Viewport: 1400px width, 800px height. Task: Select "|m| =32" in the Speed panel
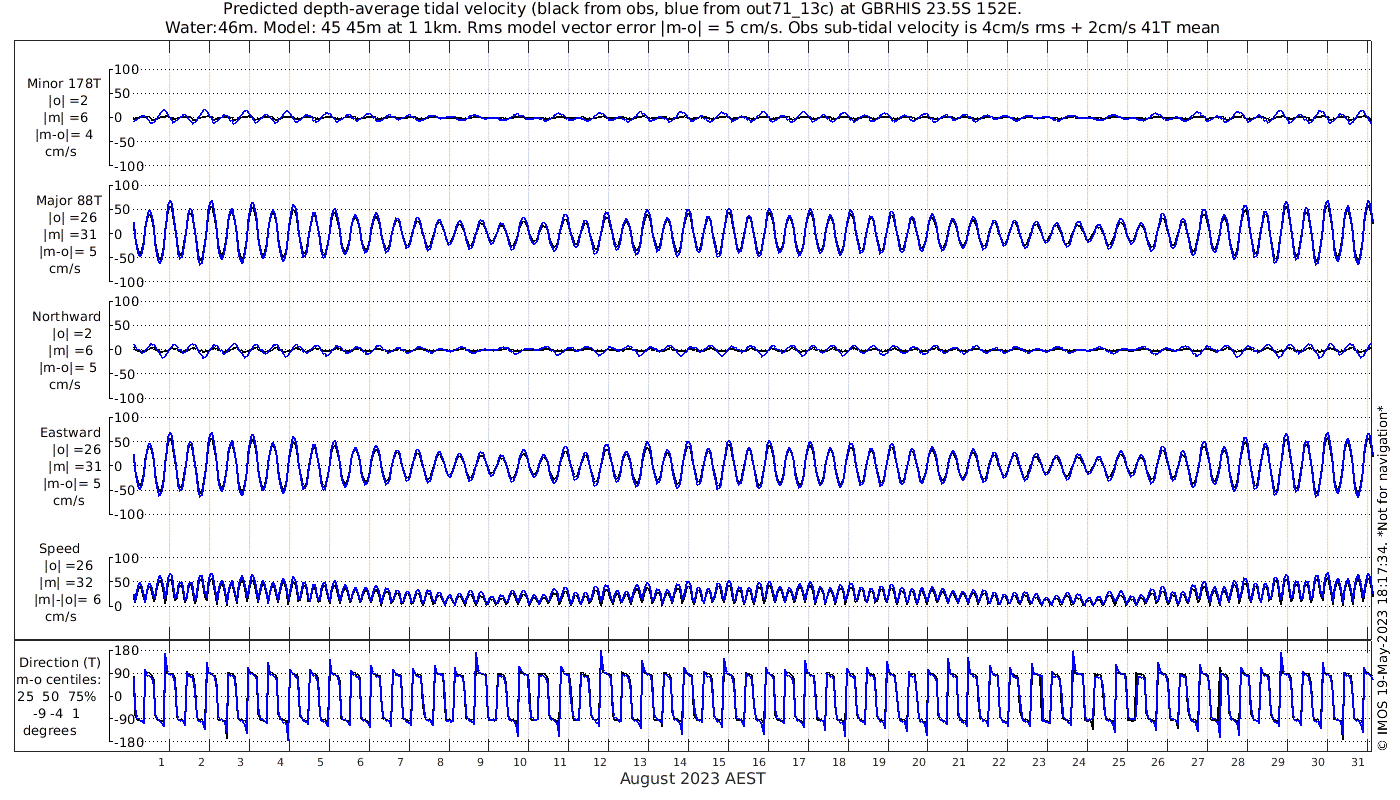pos(66,583)
